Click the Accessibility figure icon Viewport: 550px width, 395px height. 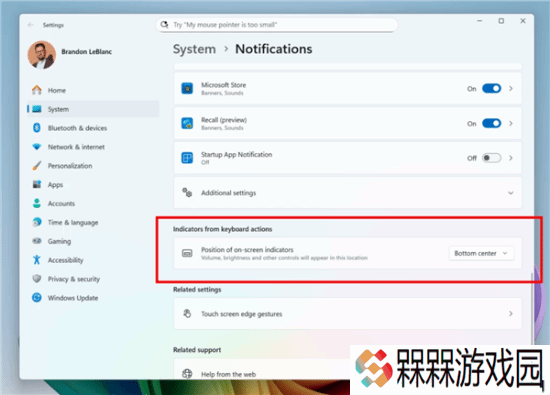click(x=36, y=260)
